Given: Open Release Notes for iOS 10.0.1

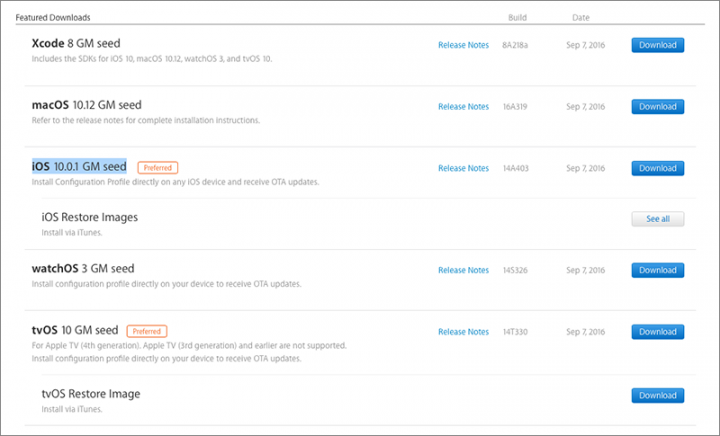Looking at the screenshot, I should (463, 168).
